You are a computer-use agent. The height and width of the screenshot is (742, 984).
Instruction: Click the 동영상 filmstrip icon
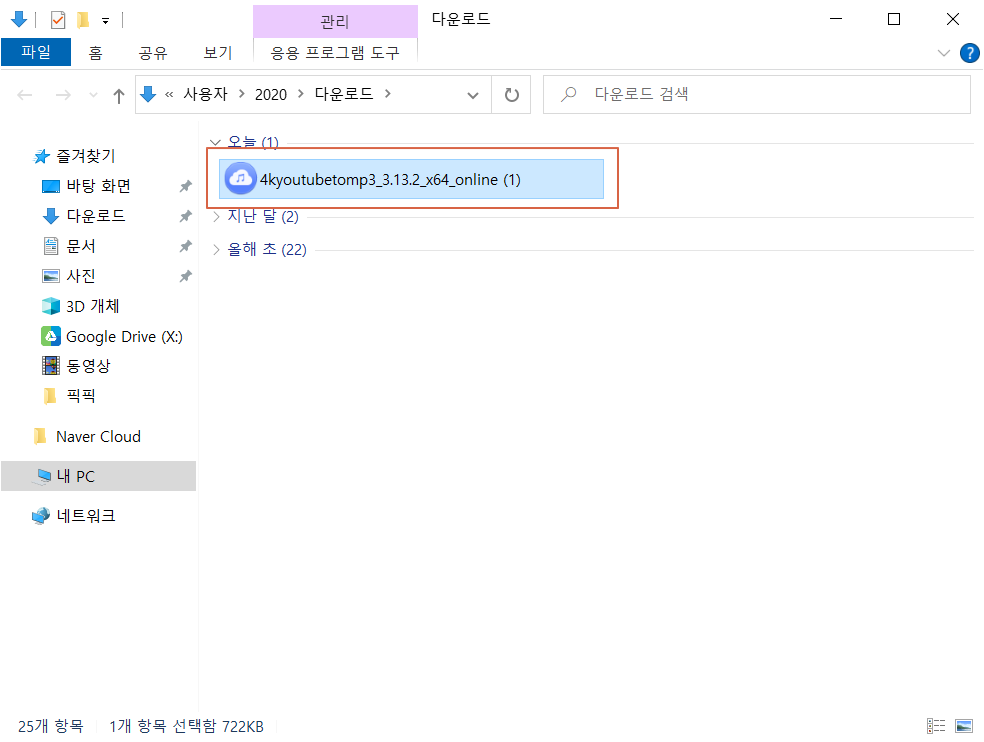click(x=51, y=365)
